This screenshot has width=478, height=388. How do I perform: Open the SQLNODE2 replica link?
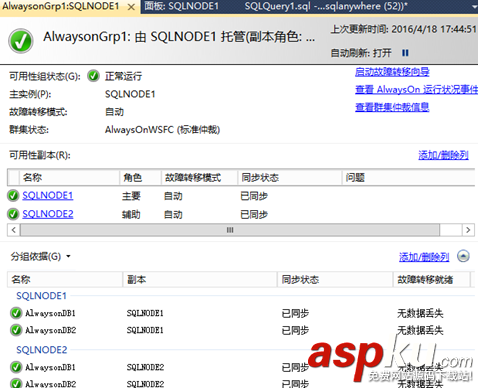(x=48, y=214)
